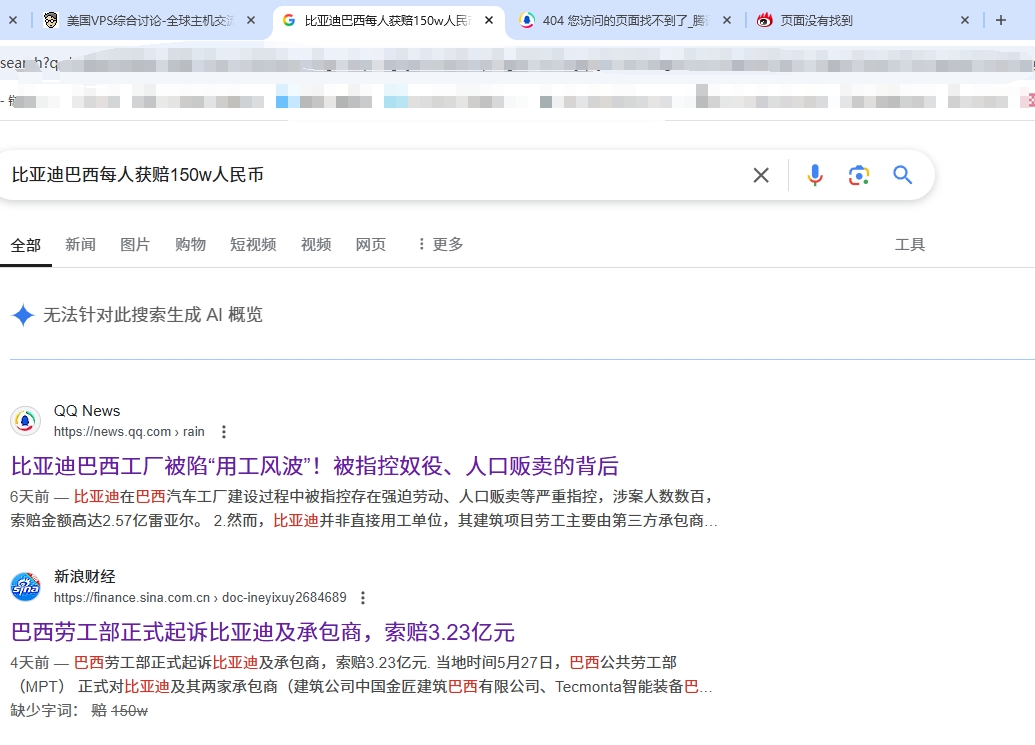Select the 图片 search filter

pyautogui.click(x=135, y=245)
